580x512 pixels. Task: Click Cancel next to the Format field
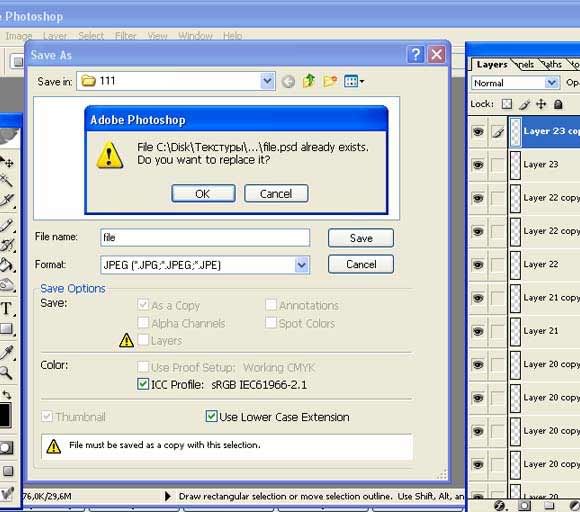pyautogui.click(x=361, y=264)
